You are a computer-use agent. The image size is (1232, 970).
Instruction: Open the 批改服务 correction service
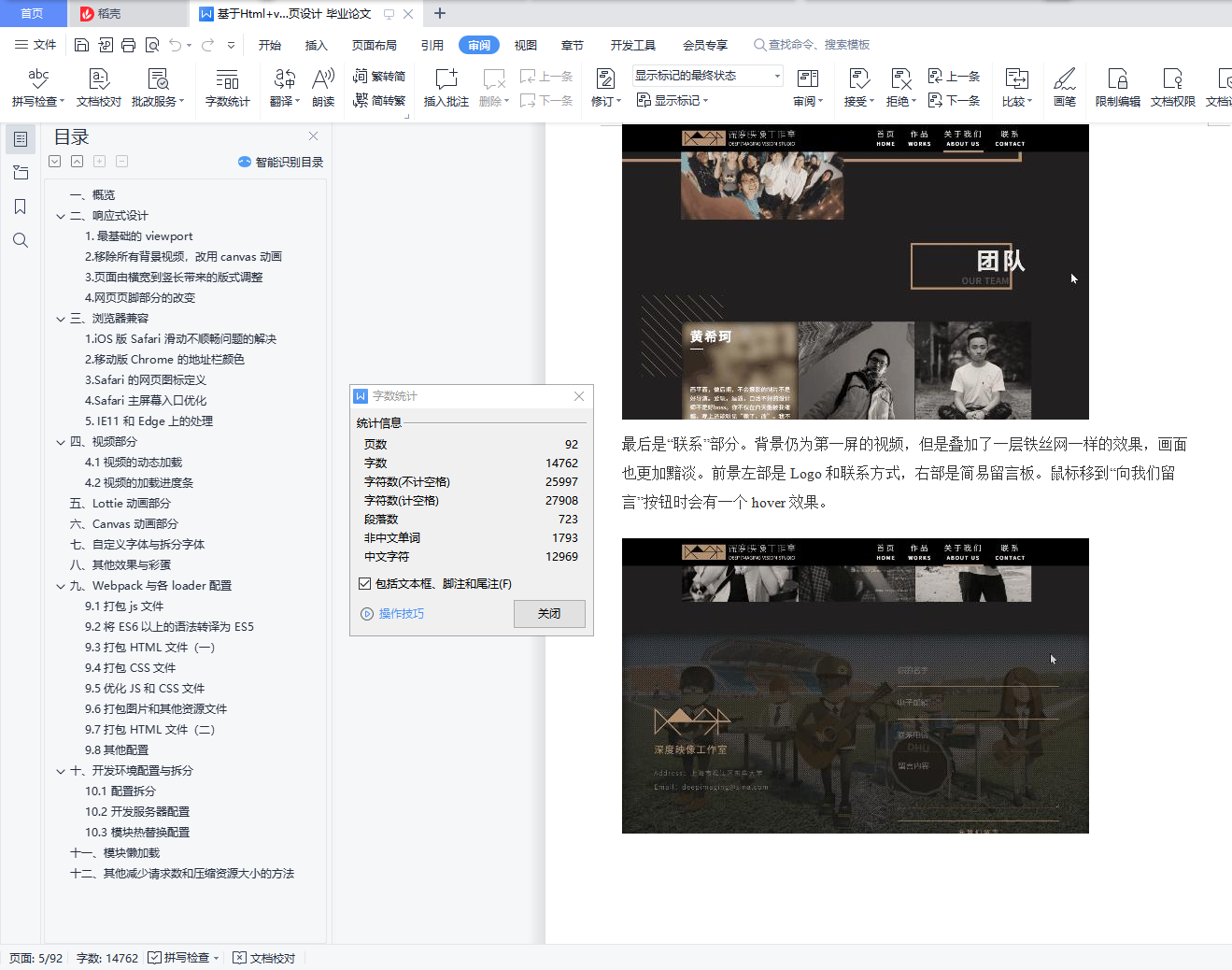pyautogui.click(x=158, y=88)
